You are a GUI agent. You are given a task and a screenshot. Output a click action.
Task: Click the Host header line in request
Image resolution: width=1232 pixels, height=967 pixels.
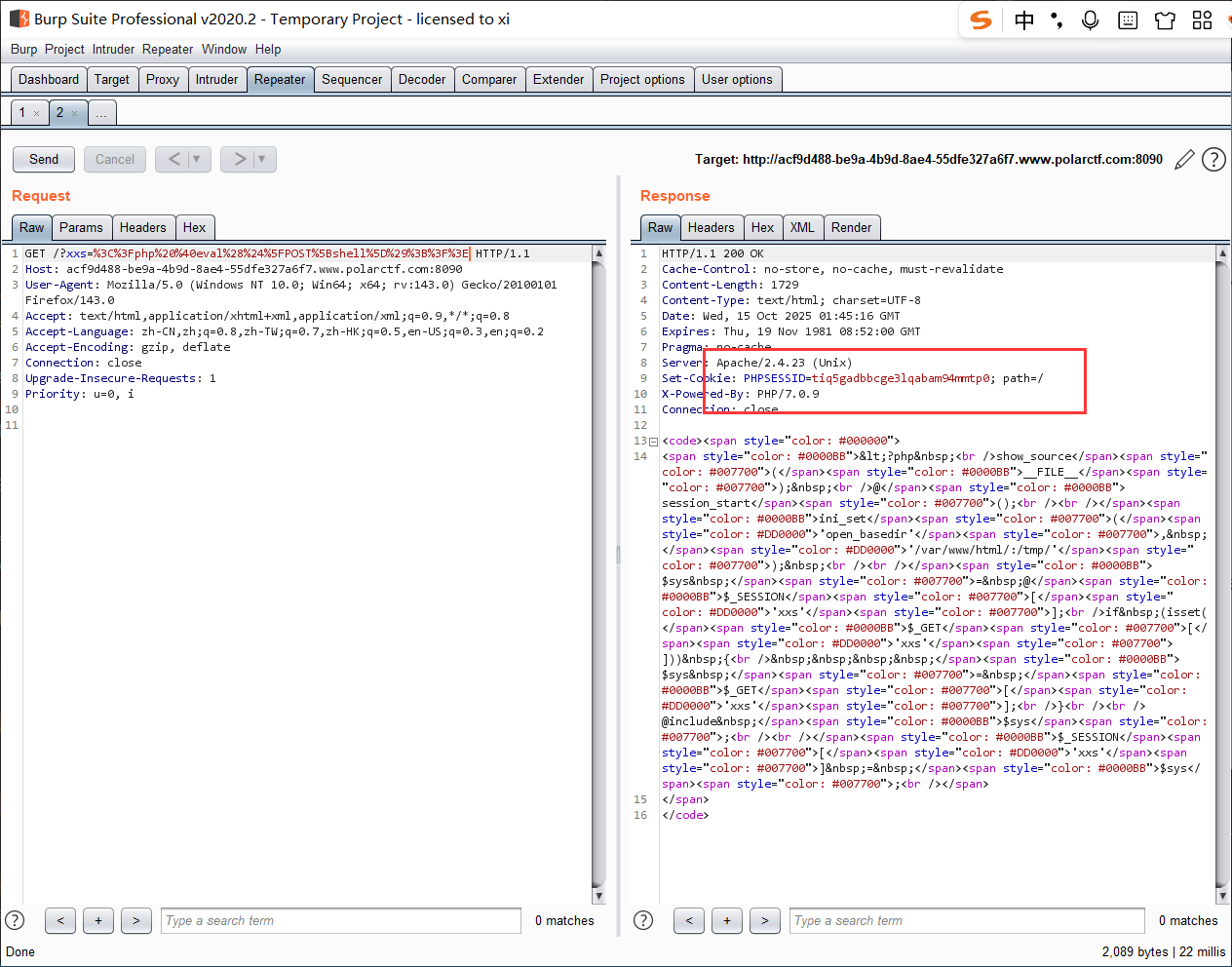(x=244, y=269)
